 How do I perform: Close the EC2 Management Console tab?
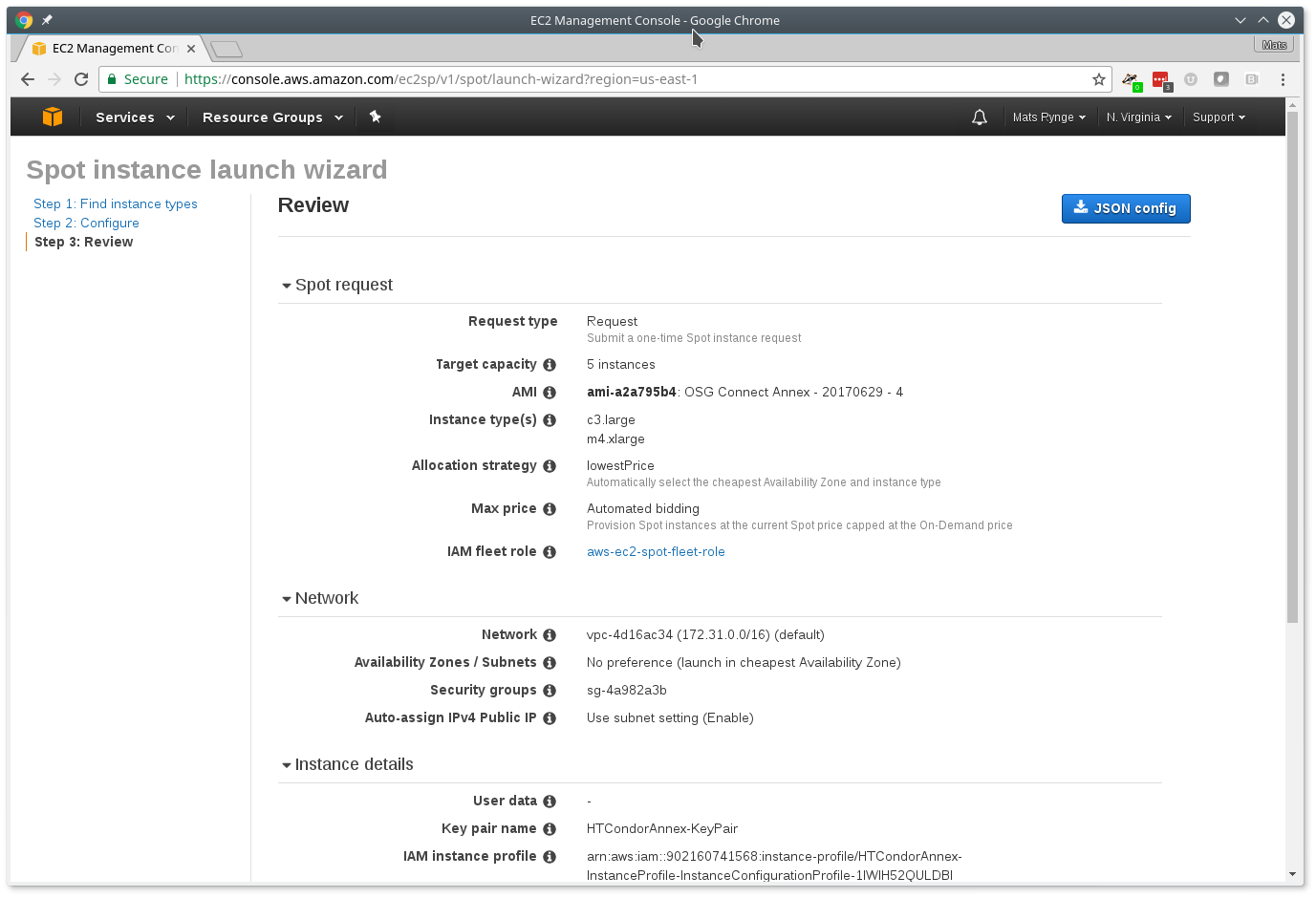191,49
